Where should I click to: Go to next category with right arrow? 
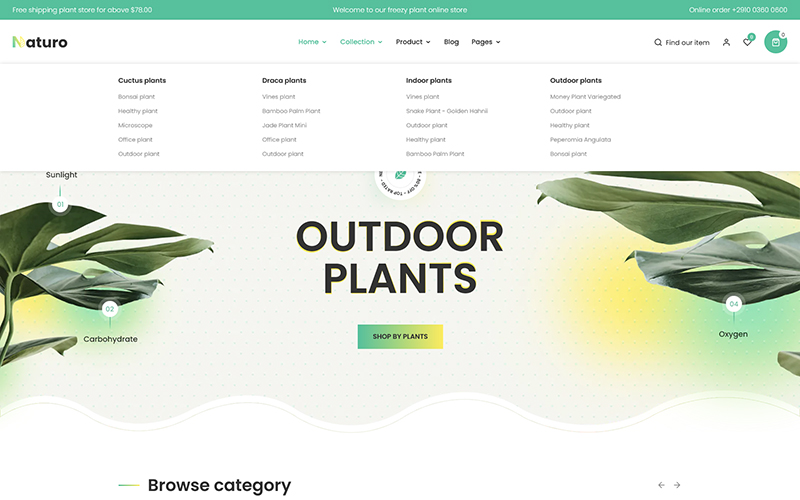point(677,485)
